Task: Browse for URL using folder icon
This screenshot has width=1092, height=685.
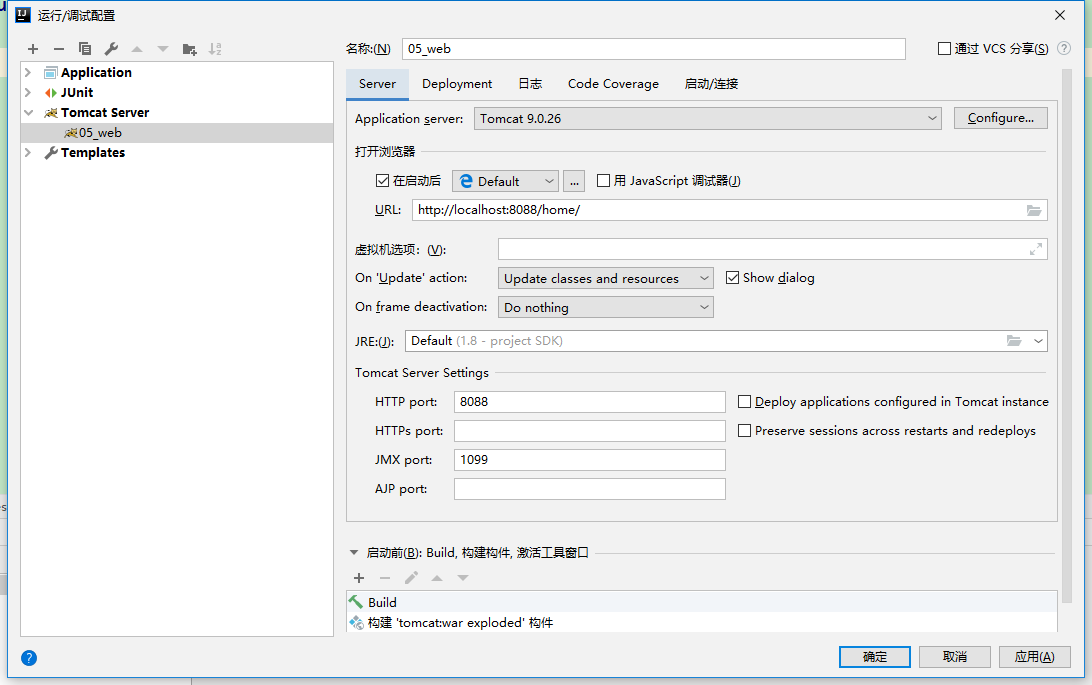Action: pos(1034,210)
